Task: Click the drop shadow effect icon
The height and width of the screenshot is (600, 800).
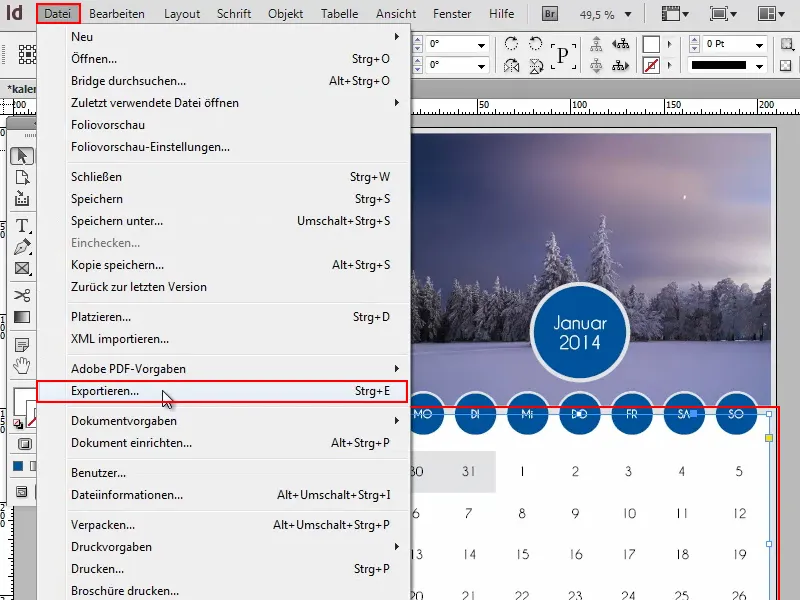Action: tap(787, 44)
